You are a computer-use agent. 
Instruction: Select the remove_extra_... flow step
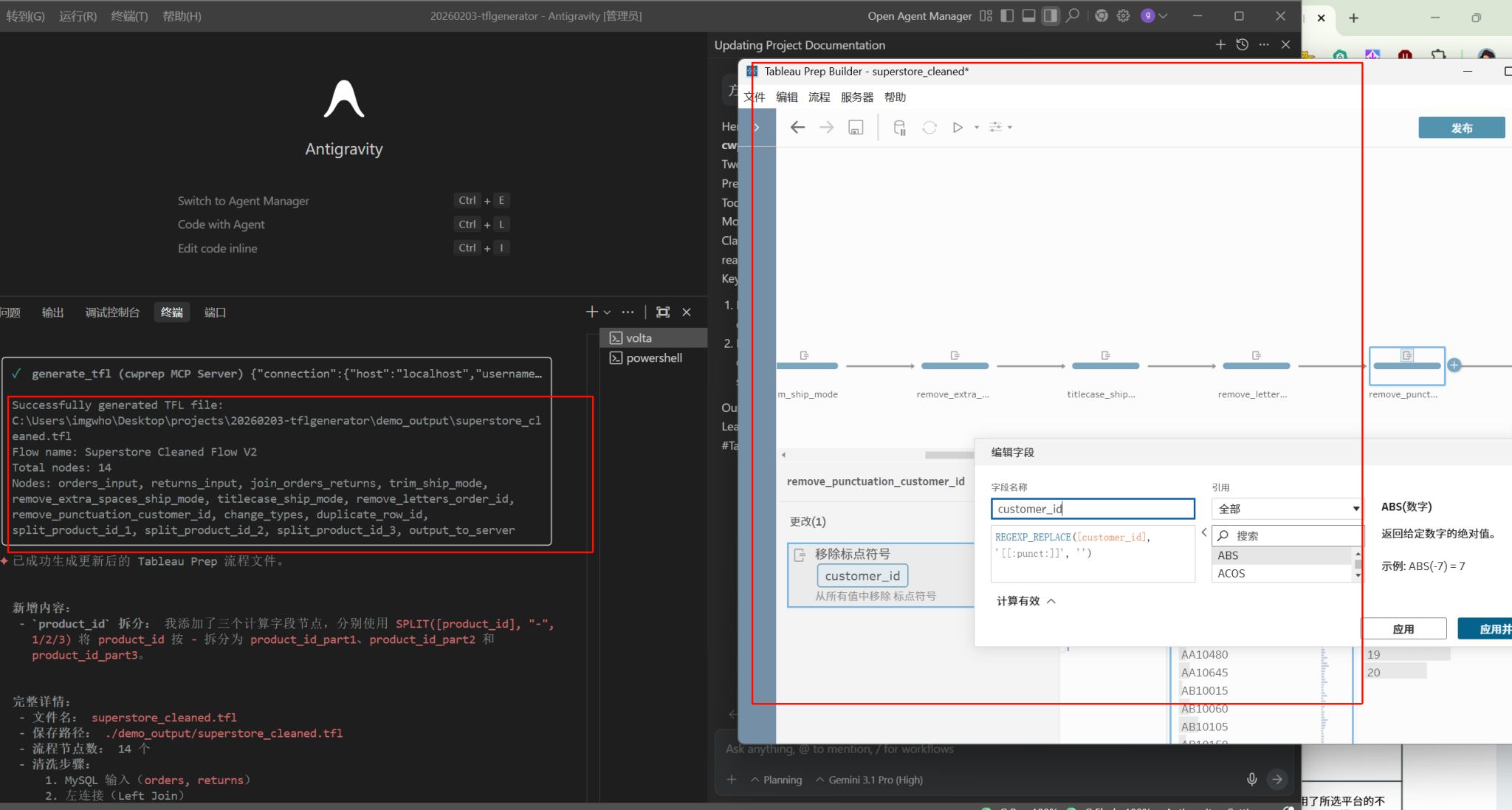955,365
